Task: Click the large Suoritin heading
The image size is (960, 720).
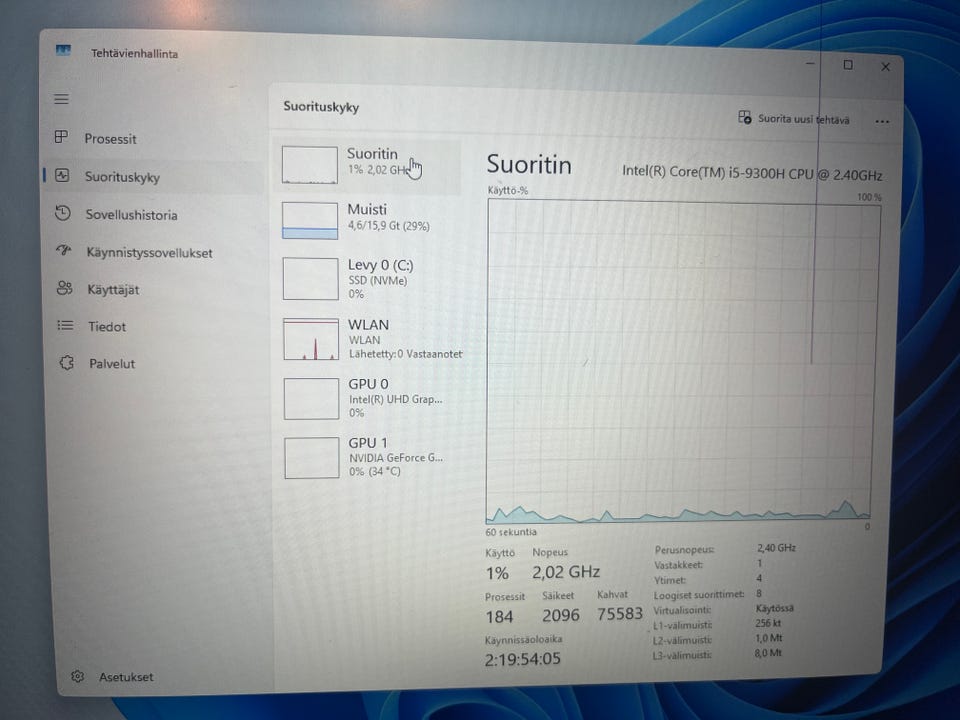Action: point(529,165)
